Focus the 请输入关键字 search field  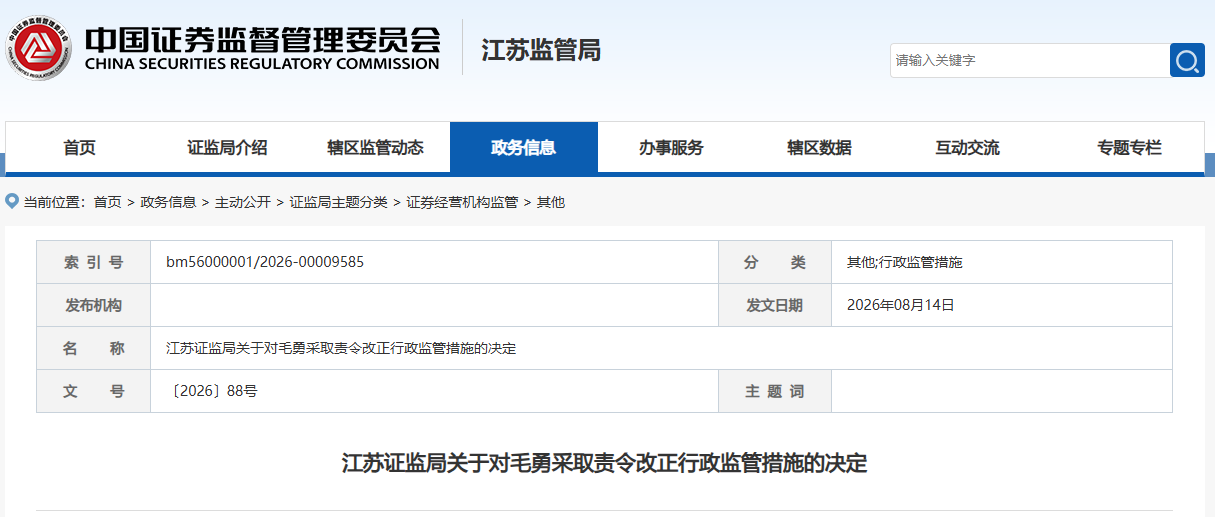coord(1029,60)
